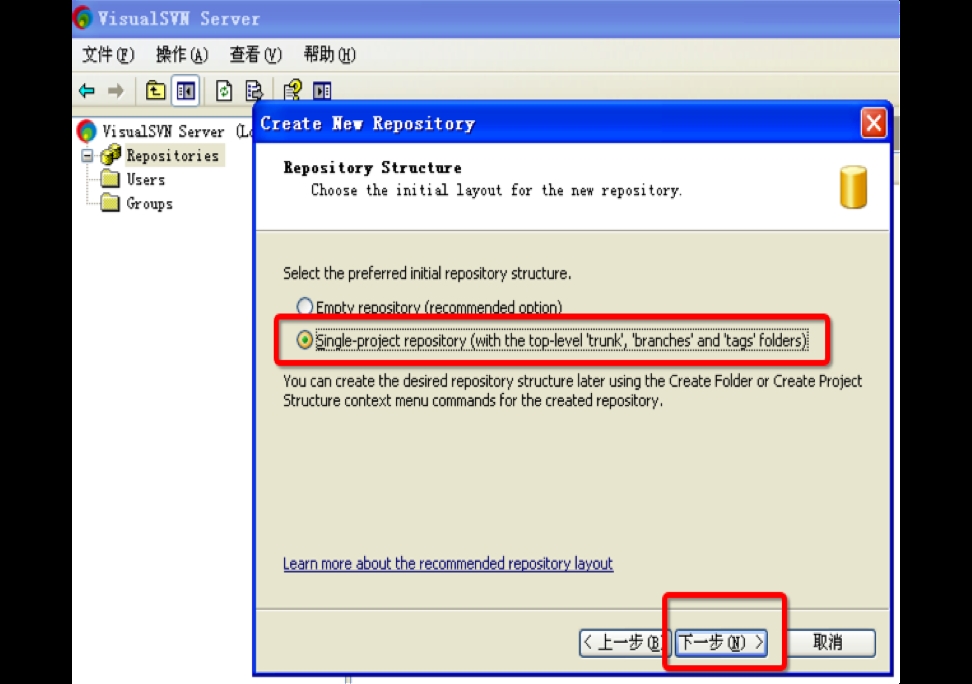
Task: Toggle the Show/Hide Console Tree icon
Action: pos(185,91)
